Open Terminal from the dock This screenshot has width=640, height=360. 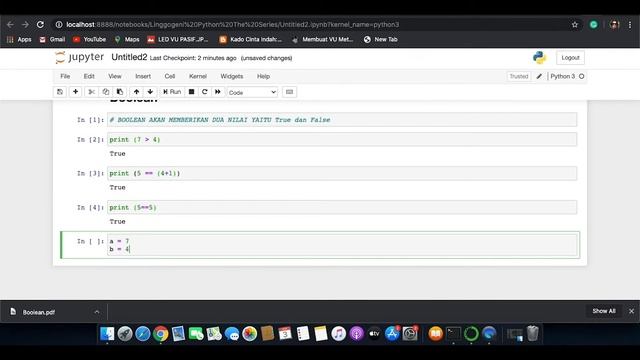coord(453,334)
